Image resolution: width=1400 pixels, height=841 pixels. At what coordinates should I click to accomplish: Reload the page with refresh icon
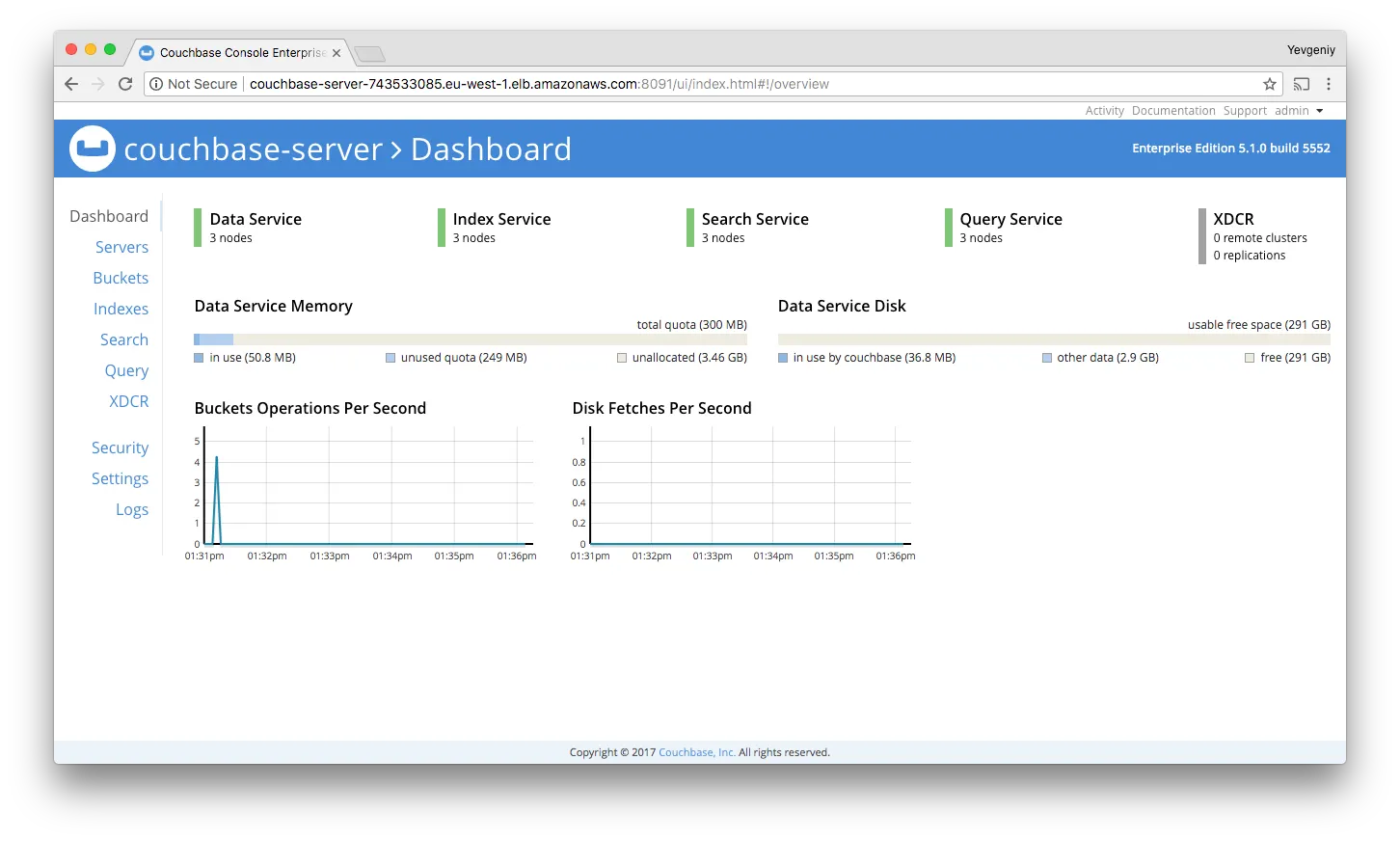(125, 84)
